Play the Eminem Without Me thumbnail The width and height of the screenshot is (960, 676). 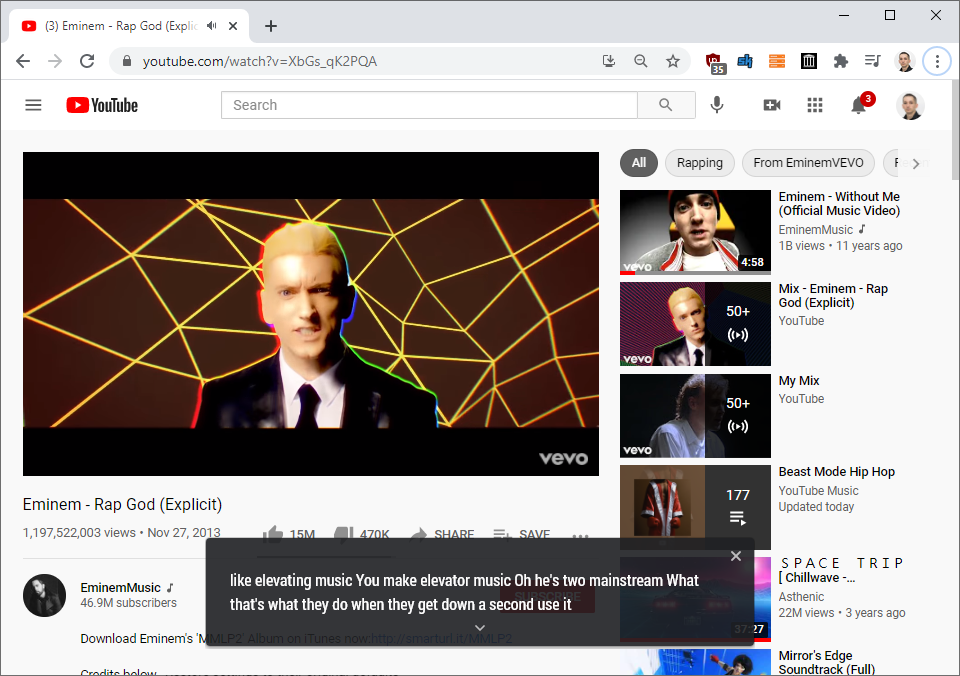point(695,231)
